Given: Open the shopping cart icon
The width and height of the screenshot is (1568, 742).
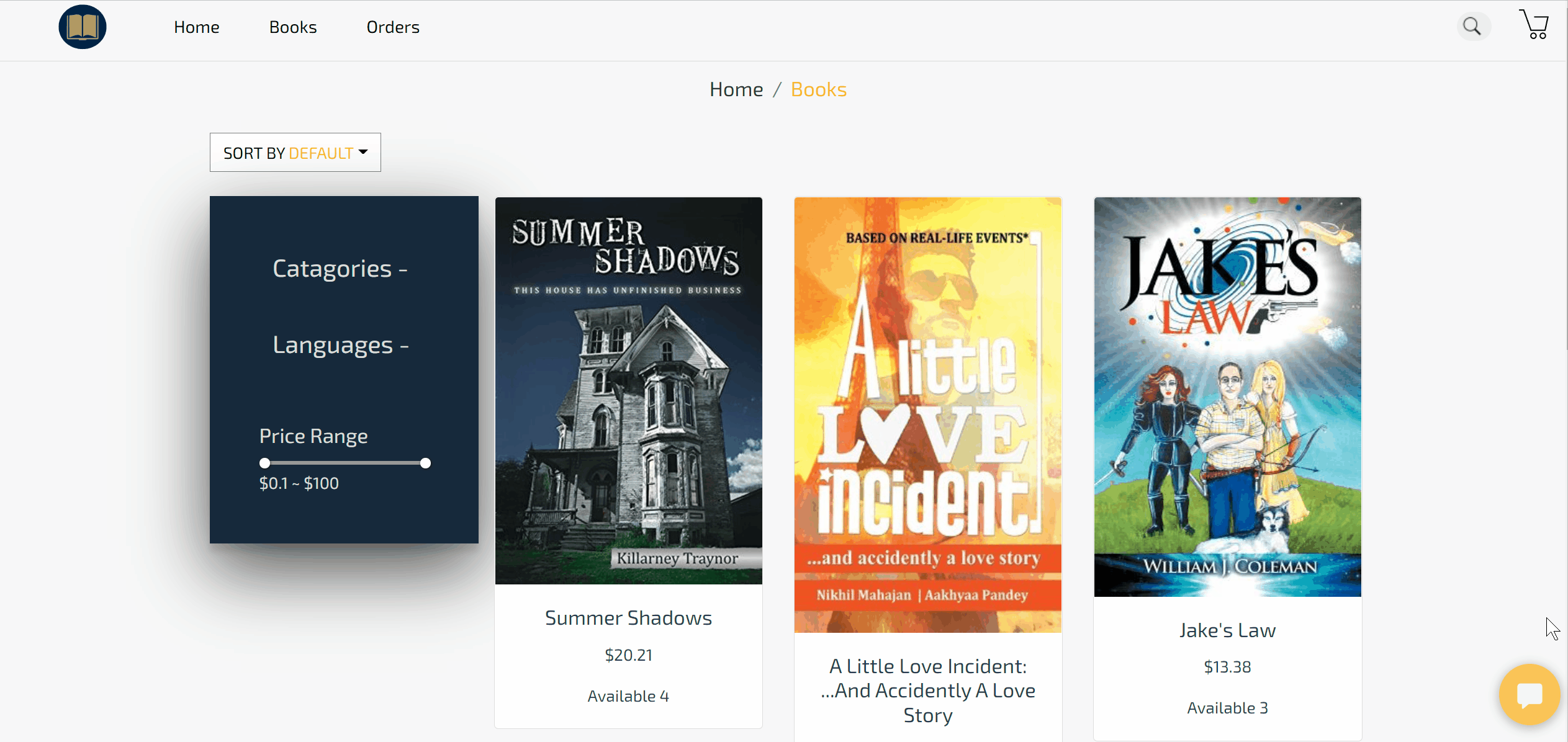Looking at the screenshot, I should tap(1534, 25).
